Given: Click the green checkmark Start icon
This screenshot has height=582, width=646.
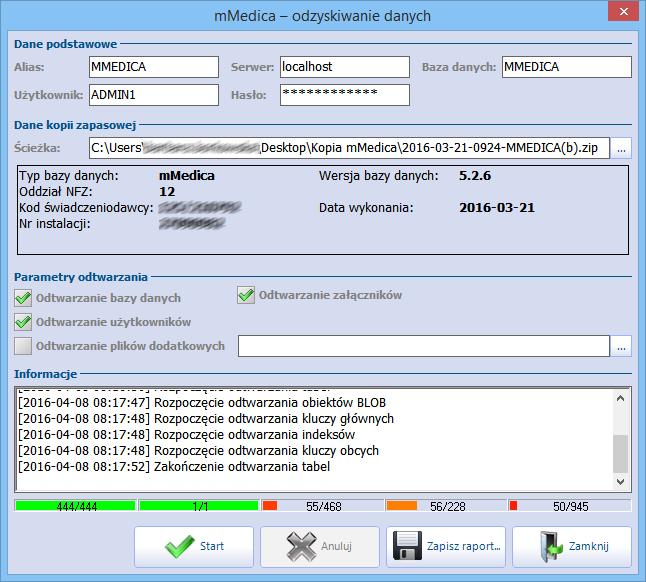Looking at the screenshot, I should [179, 546].
